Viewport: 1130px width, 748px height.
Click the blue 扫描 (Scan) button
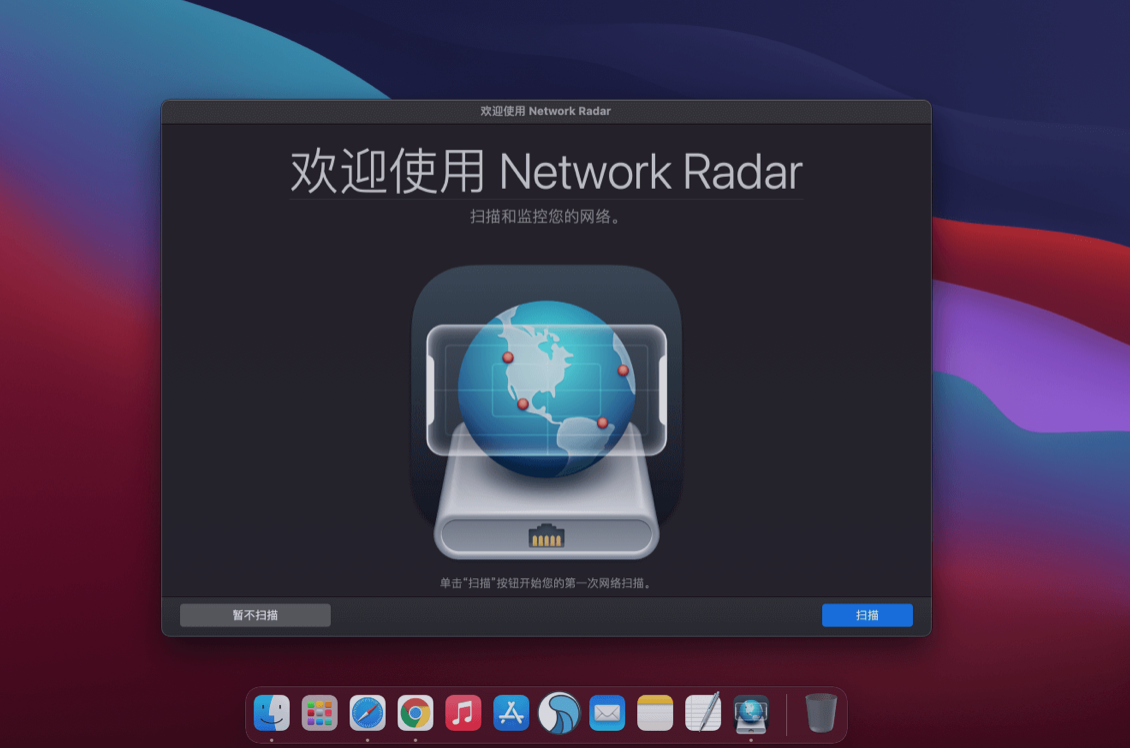pos(867,615)
